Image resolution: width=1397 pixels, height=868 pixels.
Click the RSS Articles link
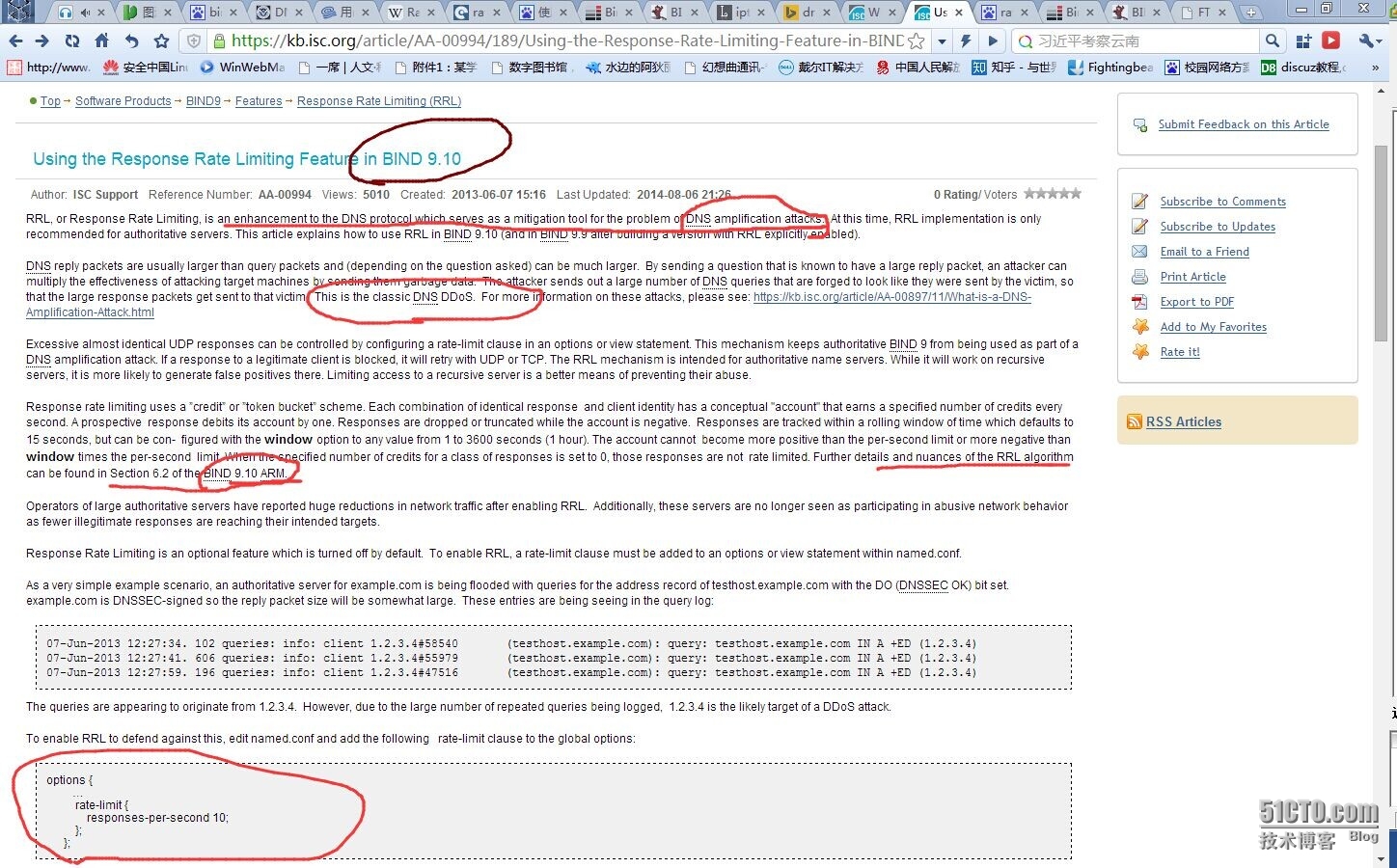click(1183, 421)
